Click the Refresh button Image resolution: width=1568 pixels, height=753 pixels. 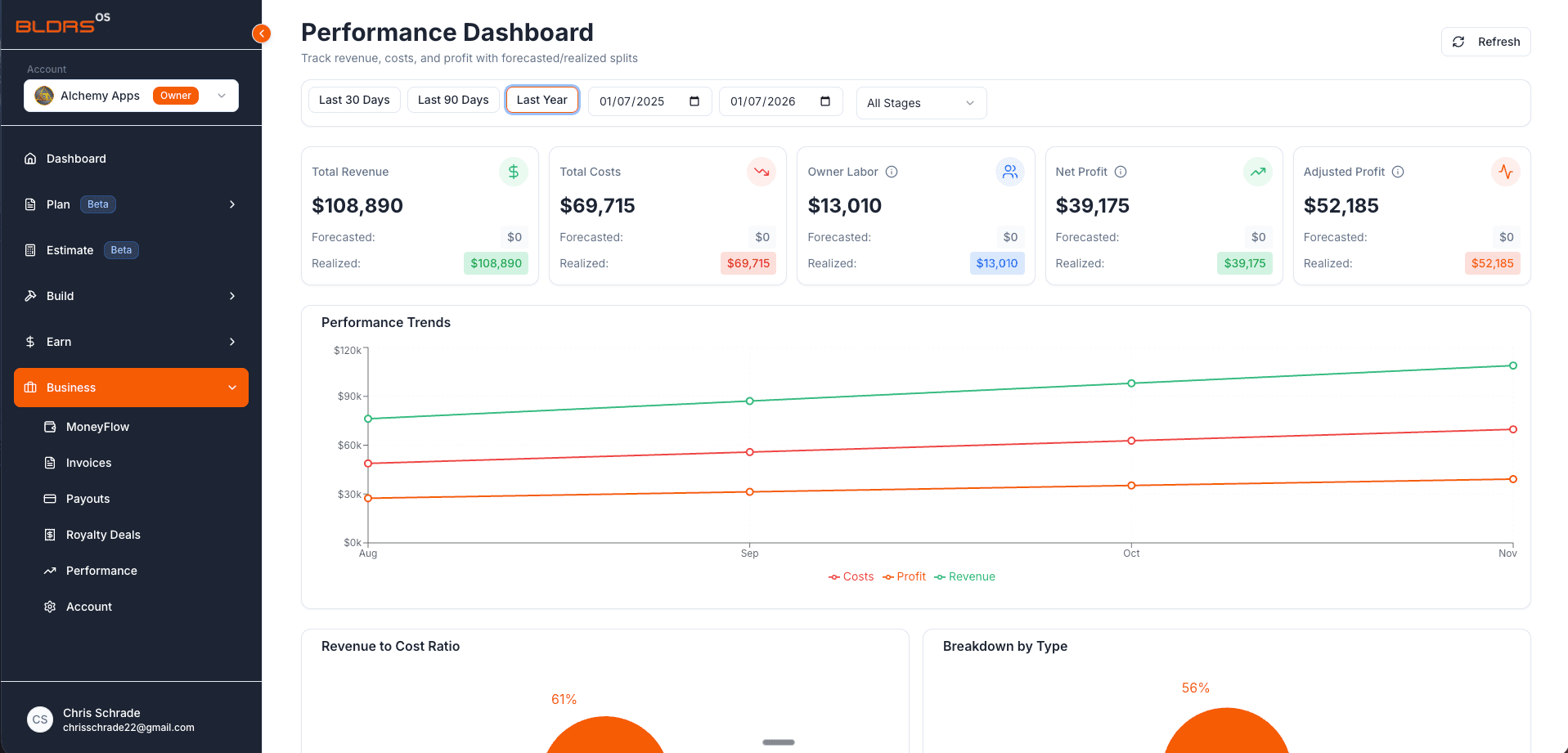coord(1485,41)
